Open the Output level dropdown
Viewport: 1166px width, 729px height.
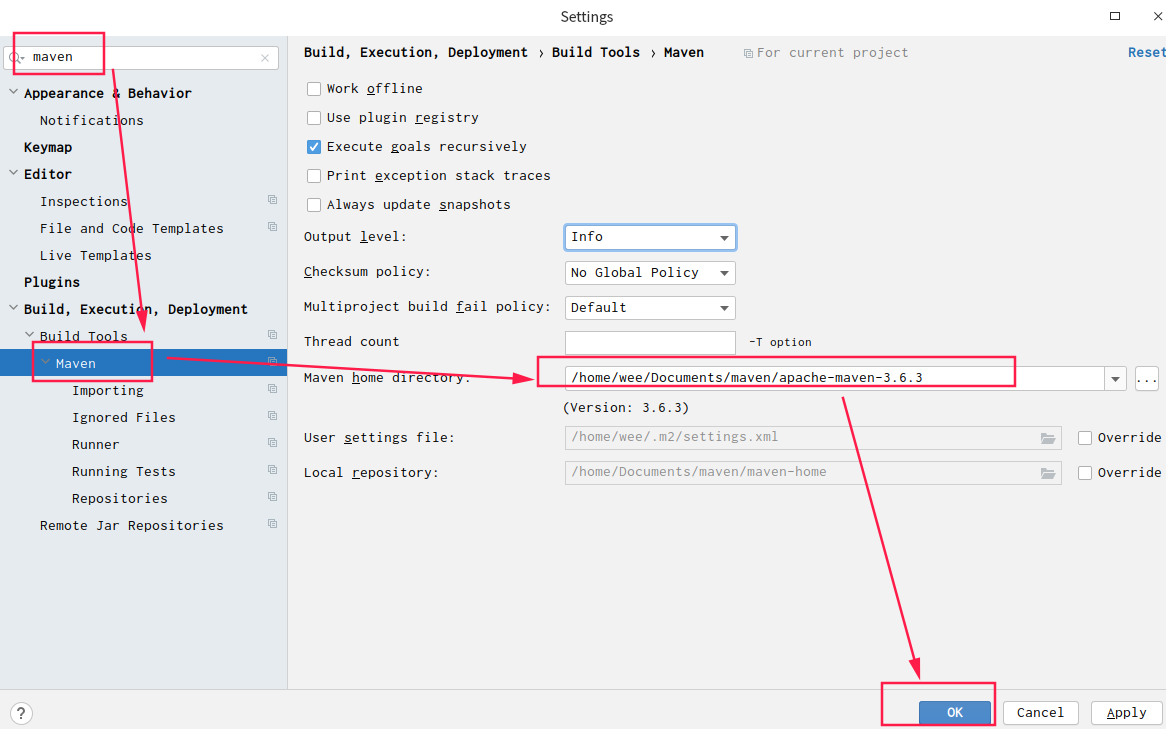click(x=650, y=237)
